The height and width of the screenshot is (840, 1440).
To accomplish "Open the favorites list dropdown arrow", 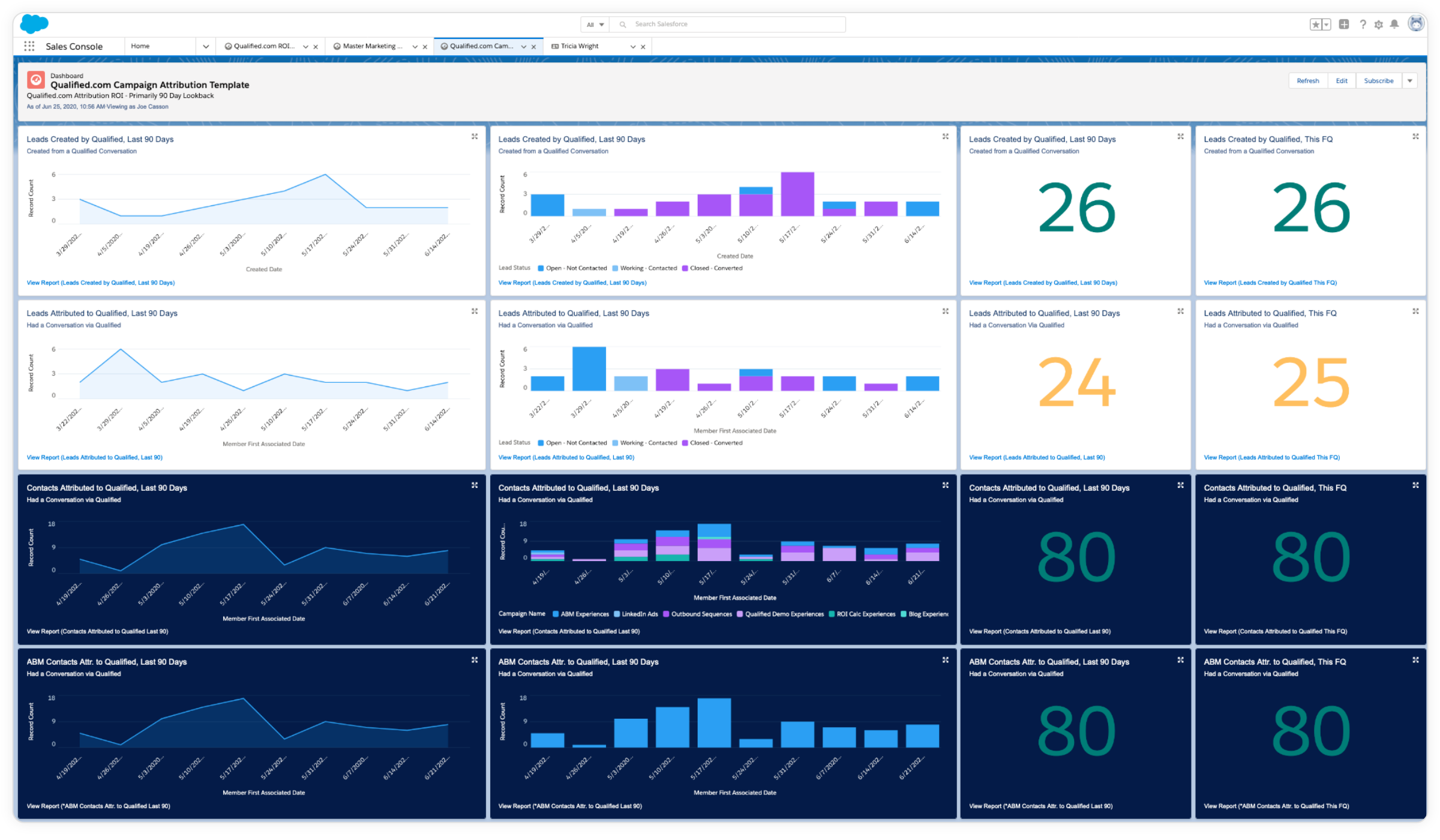I will tap(1327, 25).
